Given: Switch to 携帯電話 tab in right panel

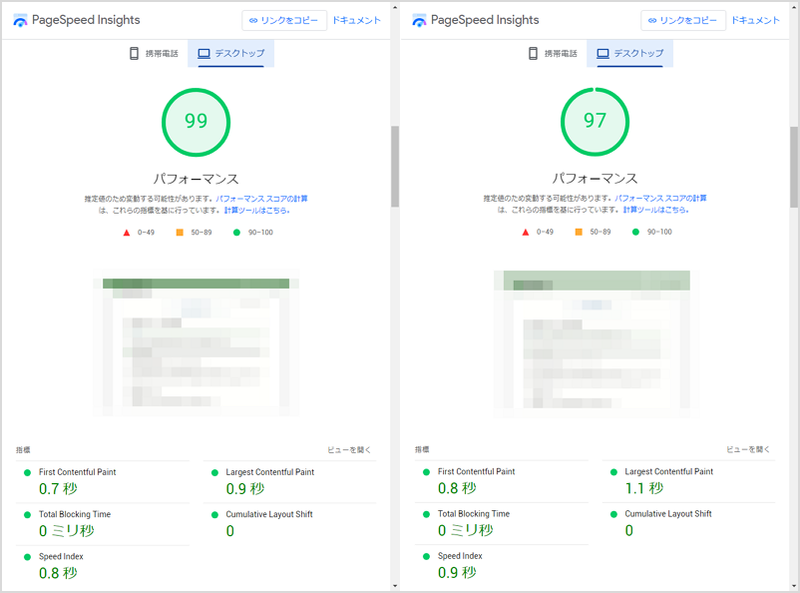Looking at the screenshot, I should coord(552,53).
